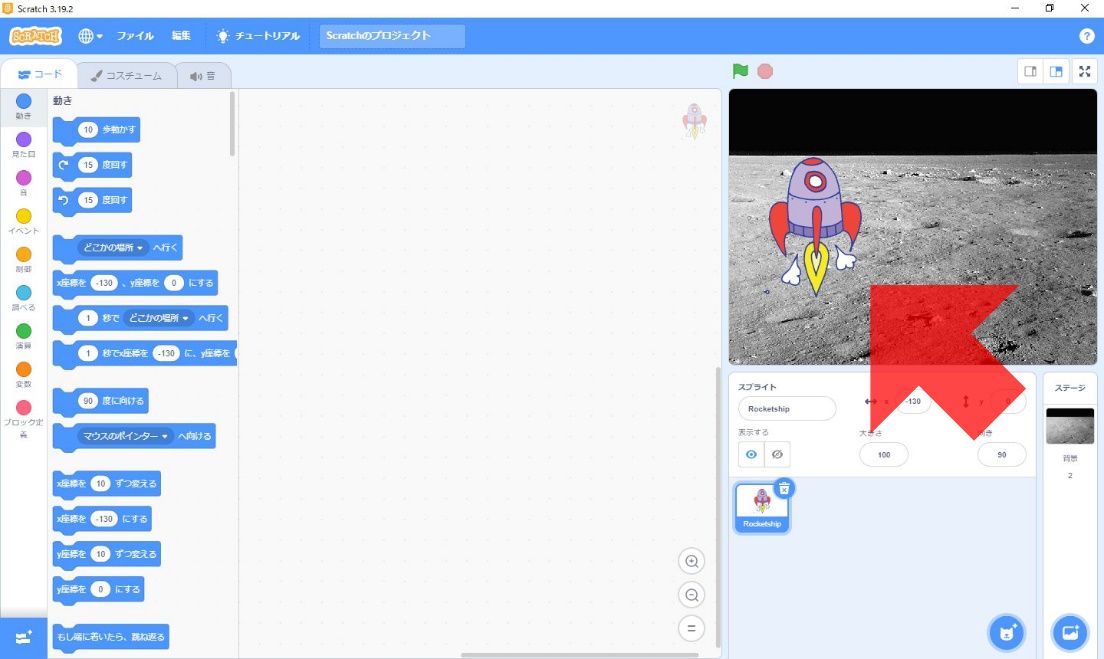Image resolution: width=1104 pixels, height=659 pixels.
Task: Delete the Rocketship sprite with trash icon
Action: [x=784, y=489]
